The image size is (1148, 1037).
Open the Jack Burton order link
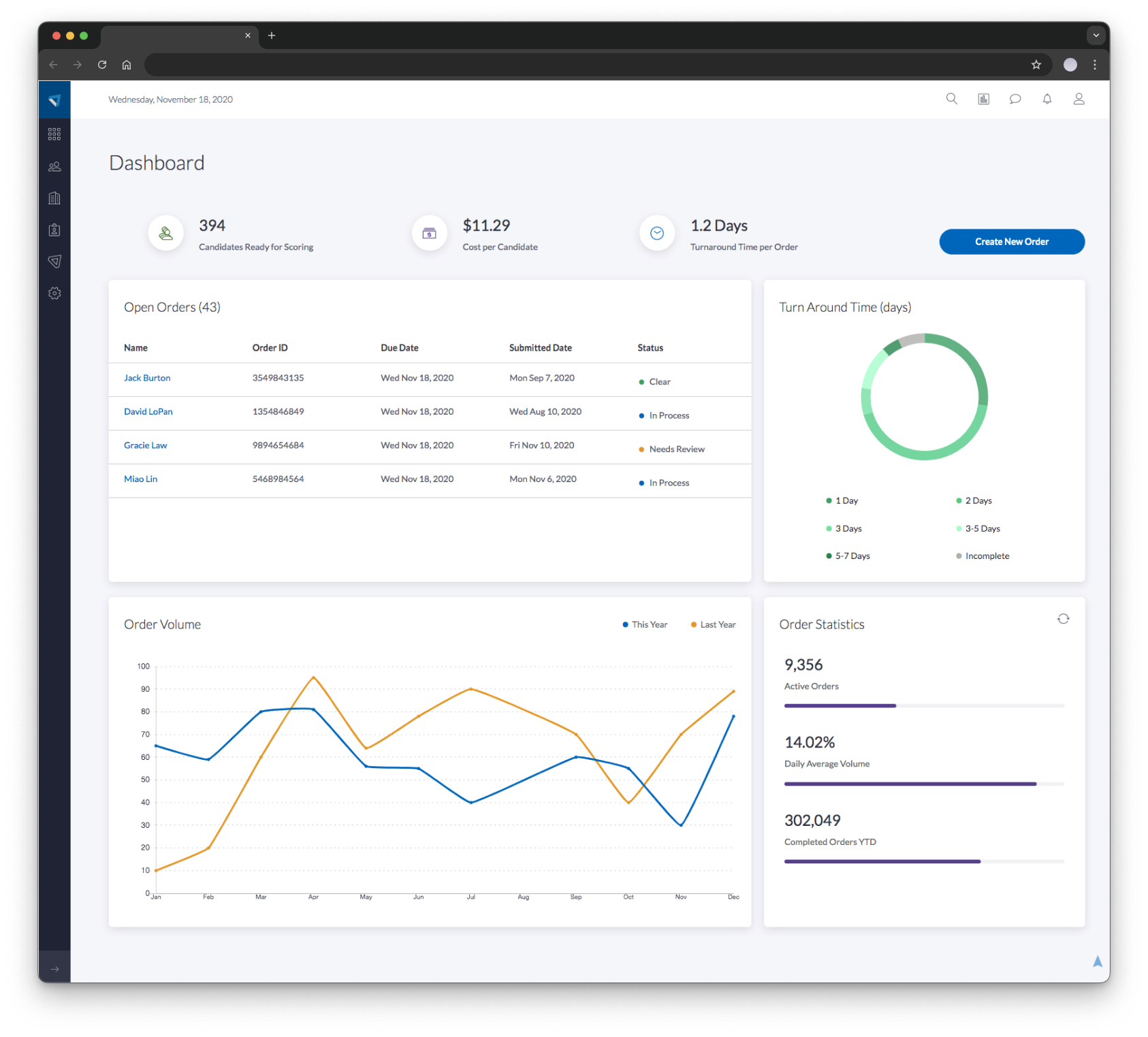tap(147, 378)
